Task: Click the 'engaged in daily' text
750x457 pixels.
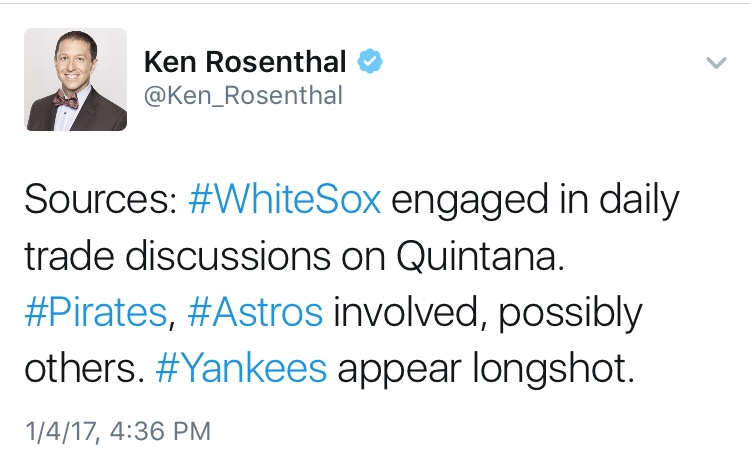Action: pyautogui.click(x=535, y=201)
